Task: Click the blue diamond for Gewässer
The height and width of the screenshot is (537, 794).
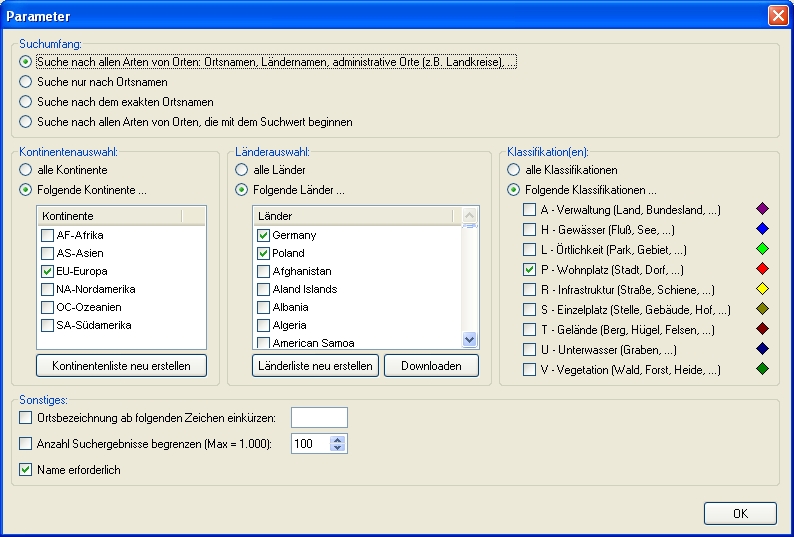Action: pos(762,228)
